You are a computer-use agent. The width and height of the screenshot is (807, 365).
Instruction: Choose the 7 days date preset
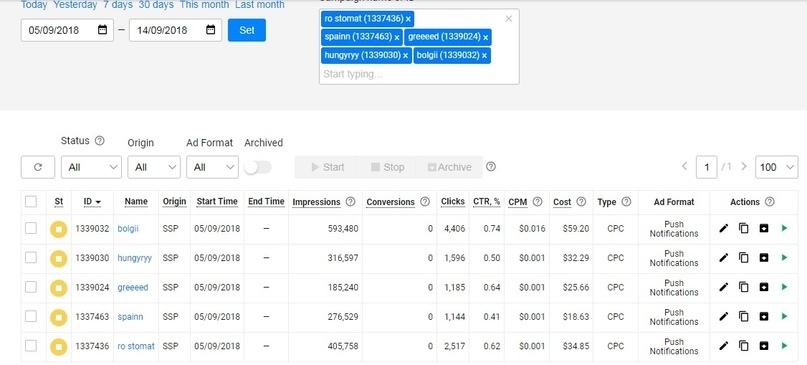pyautogui.click(x=117, y=5)
